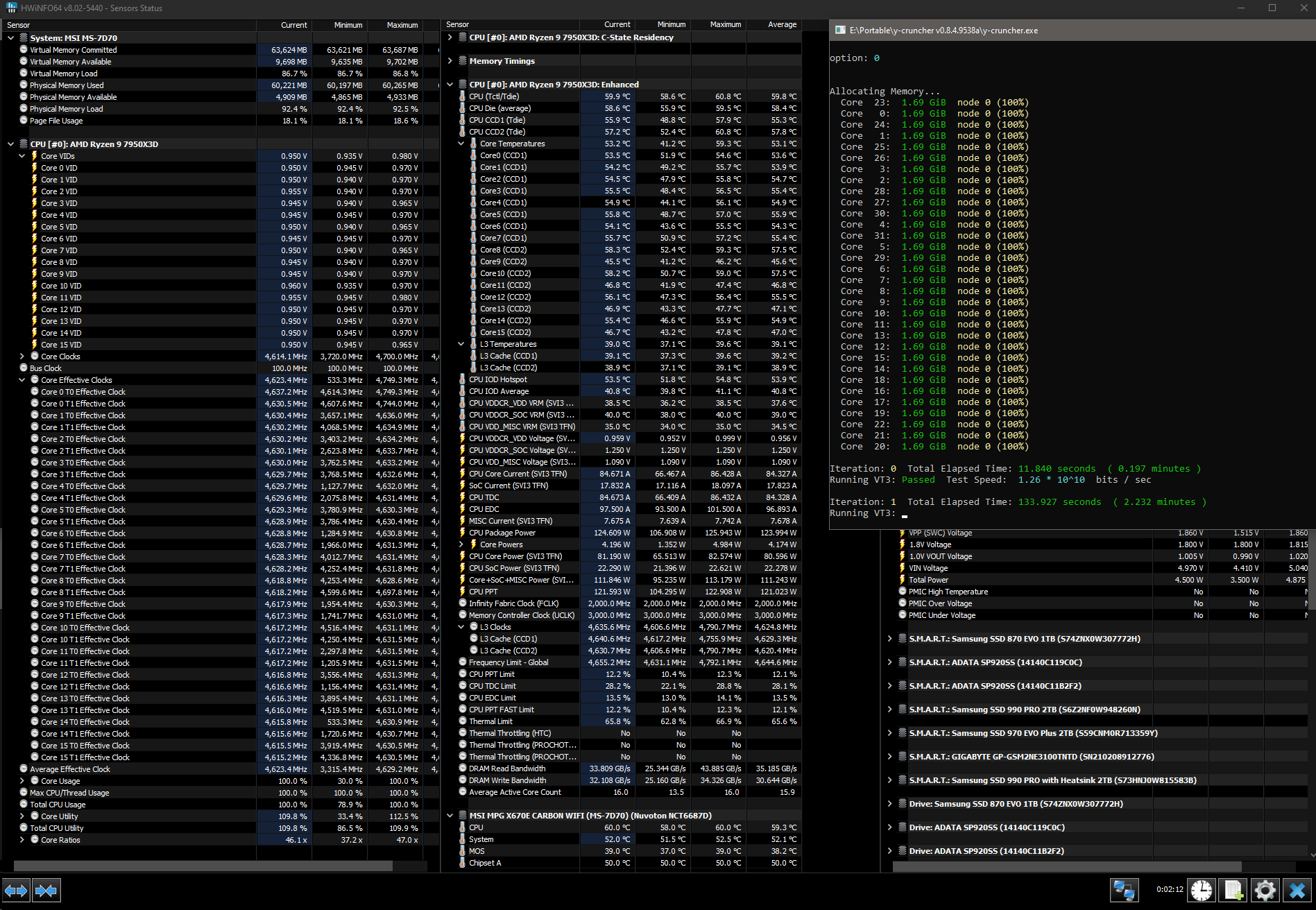The width and height of the screenshot is (1316, 910).
Task: Expand the C-State Residency sensor group
Action: pos(450,37)
